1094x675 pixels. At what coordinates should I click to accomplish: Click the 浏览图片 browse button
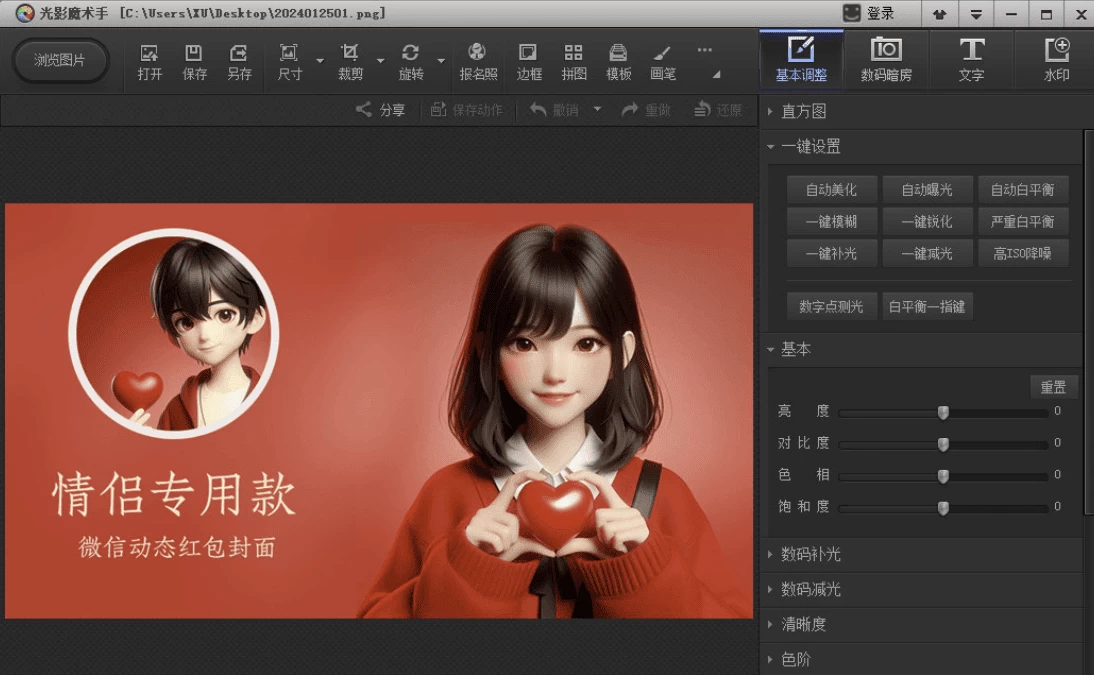(60, 60)
